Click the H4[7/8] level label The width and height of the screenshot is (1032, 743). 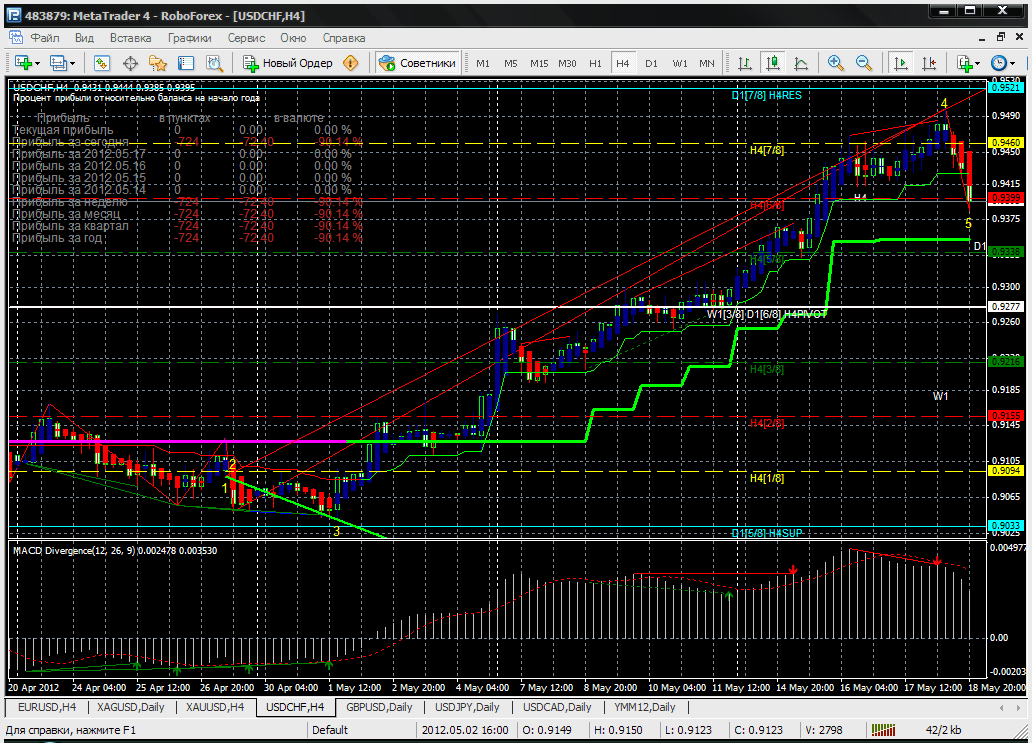pyautogui.click(x=767, y=150)
